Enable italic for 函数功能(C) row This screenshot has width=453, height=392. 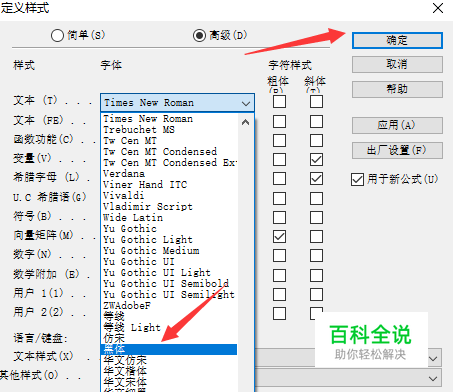pyautogui.click(x=316, y=140)
